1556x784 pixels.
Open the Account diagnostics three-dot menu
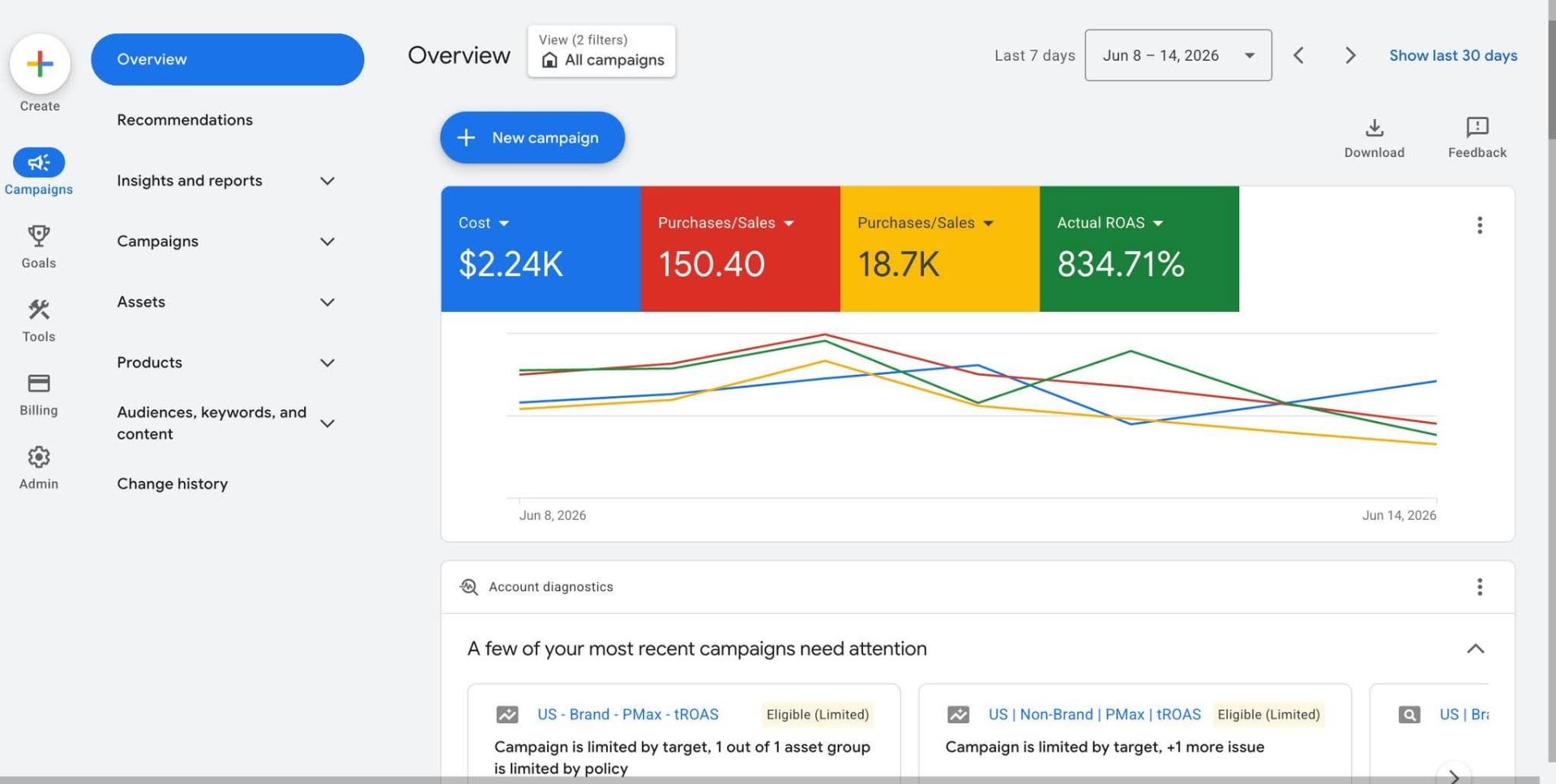point(1480,586)
